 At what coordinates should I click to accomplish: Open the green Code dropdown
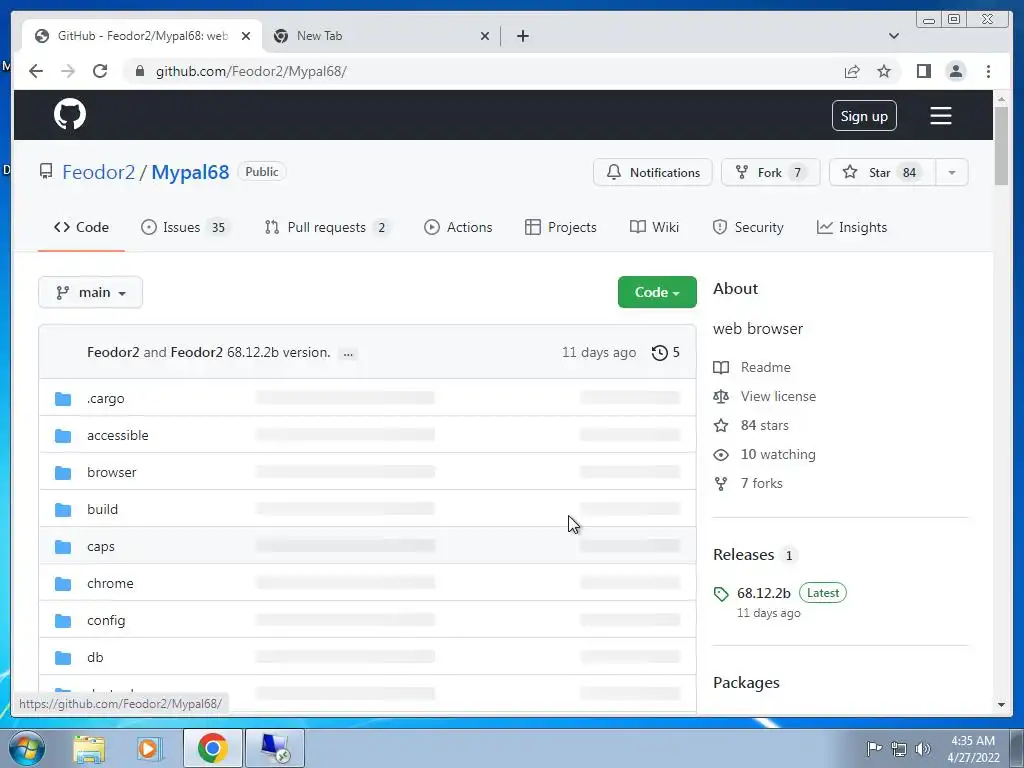(x=657, y=293)
